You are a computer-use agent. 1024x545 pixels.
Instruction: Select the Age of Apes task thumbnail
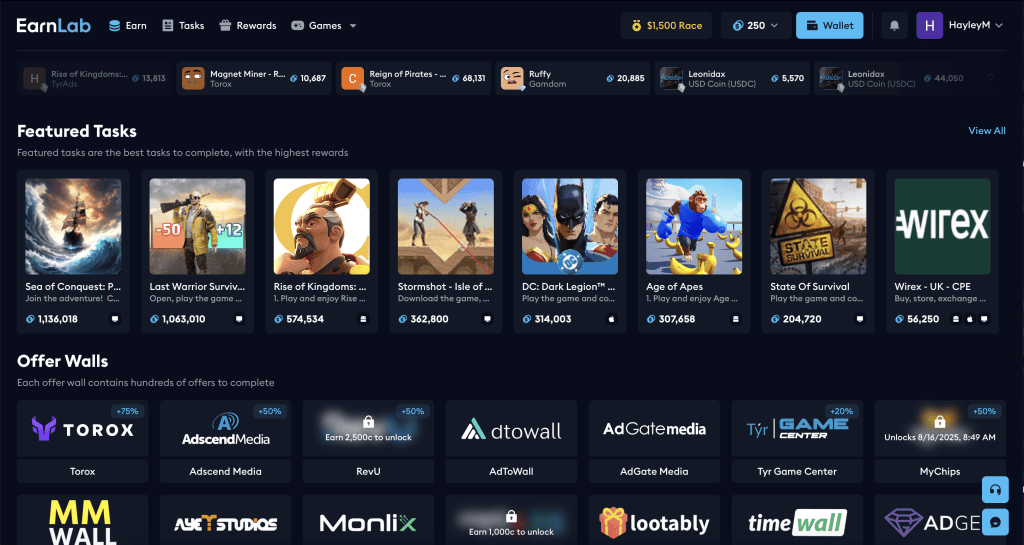click(694, 226)
